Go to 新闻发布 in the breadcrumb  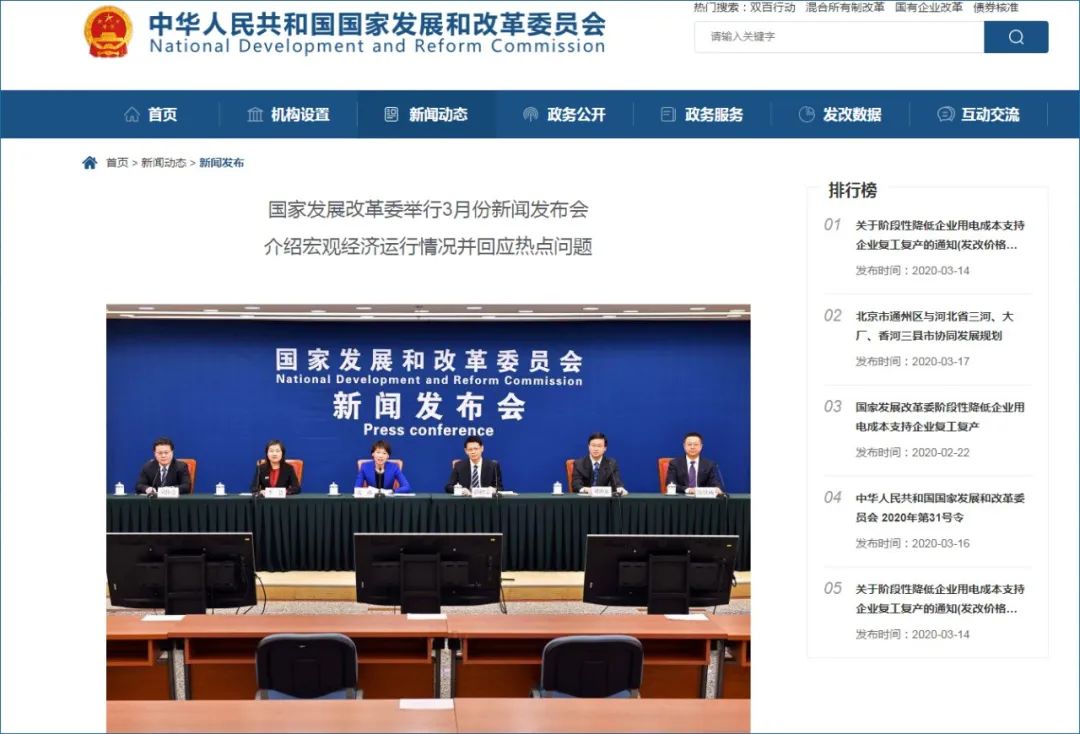pyautogui.click(x=221, y=162)
